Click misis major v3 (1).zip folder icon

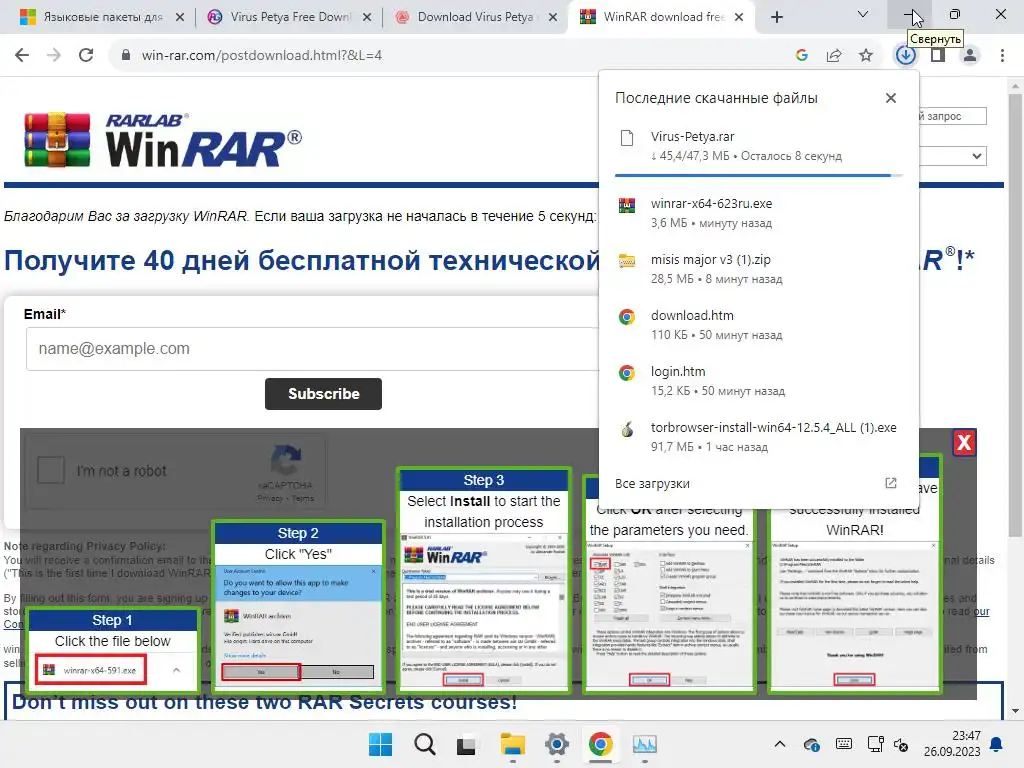click(x=626, y=261)
